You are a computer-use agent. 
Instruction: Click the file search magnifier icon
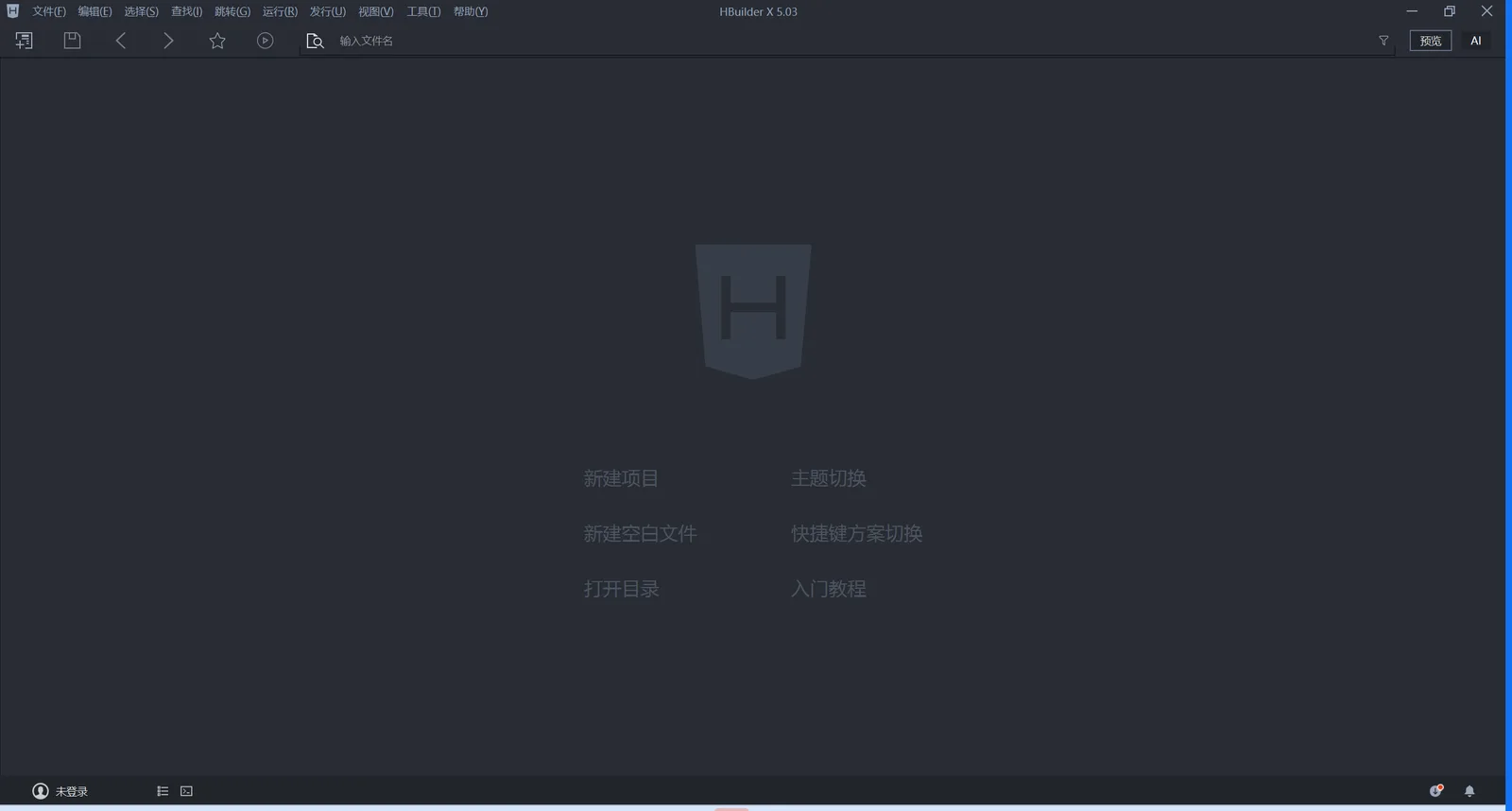pos(315,41)
